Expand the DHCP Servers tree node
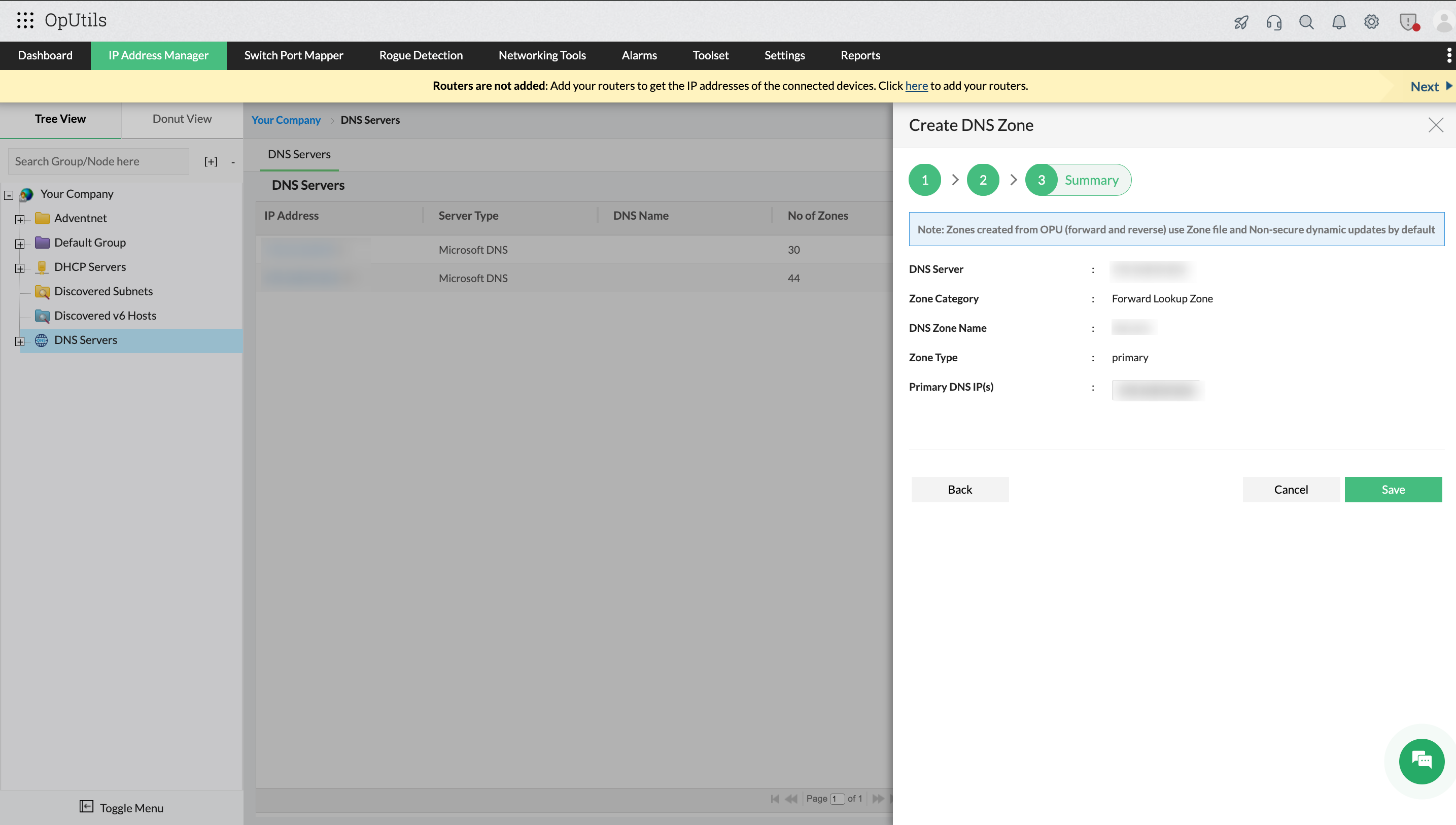The width and height of the screenshot is (1456, 825). pos(20,268)
